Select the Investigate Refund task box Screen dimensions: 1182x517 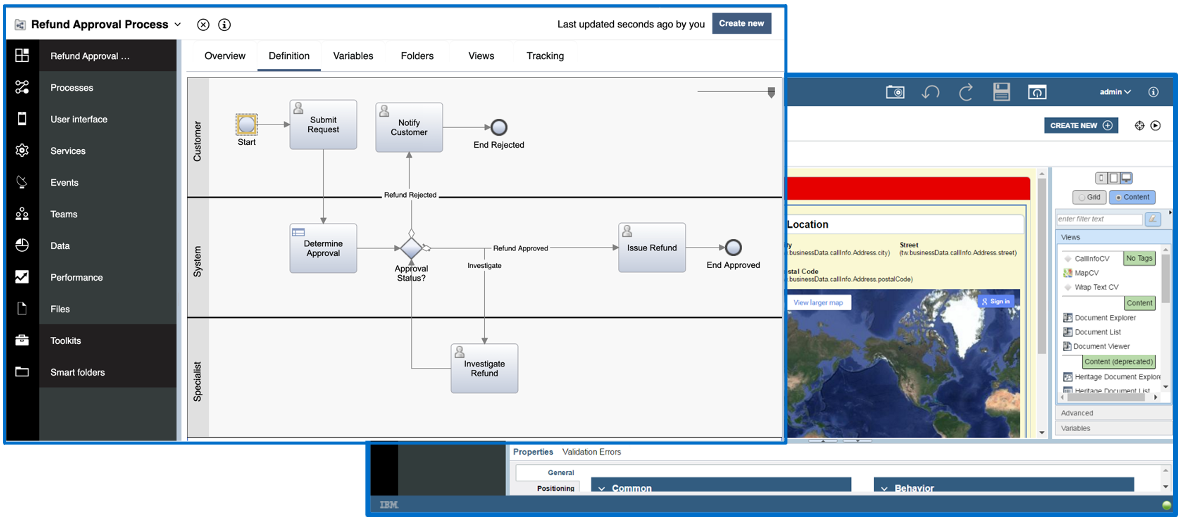[484, 368]
